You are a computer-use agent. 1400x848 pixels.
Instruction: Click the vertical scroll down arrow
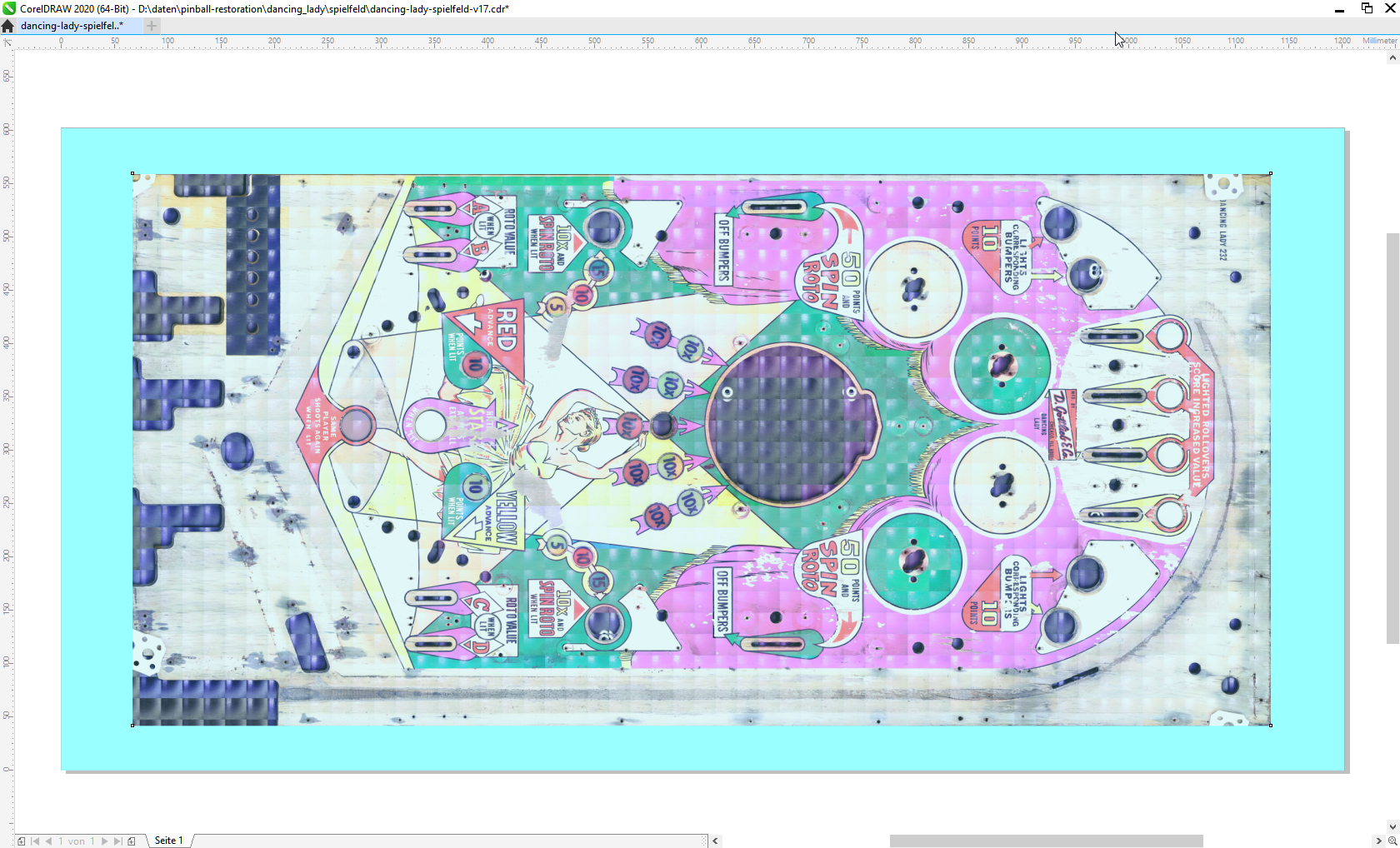[x=1392, y=827]
